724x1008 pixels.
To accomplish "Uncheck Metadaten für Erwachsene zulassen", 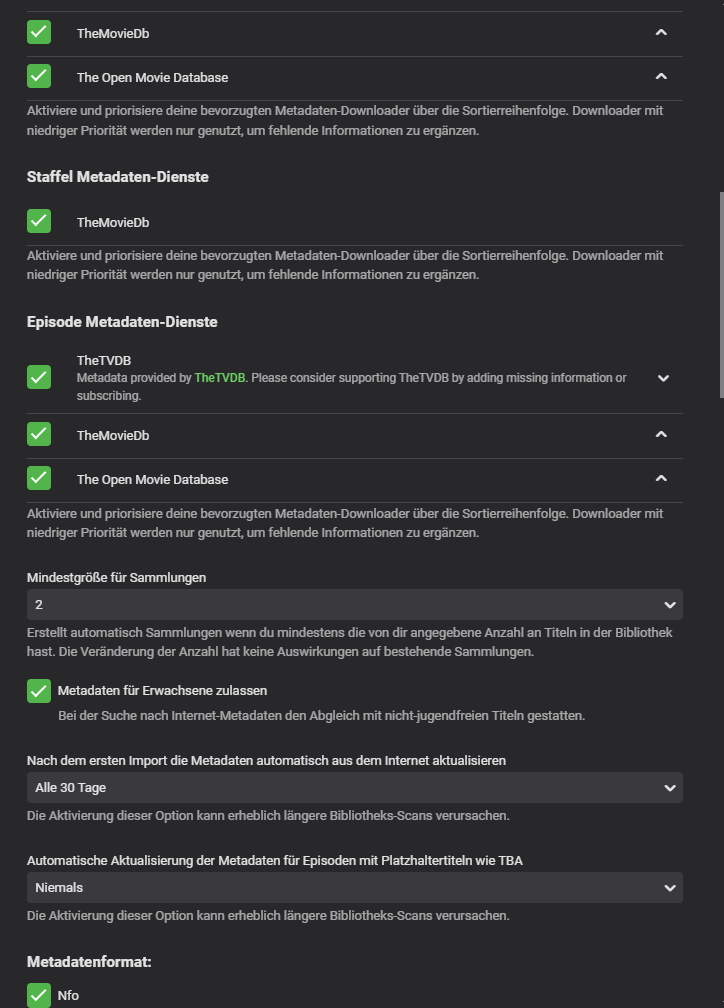I will (39, 691).
